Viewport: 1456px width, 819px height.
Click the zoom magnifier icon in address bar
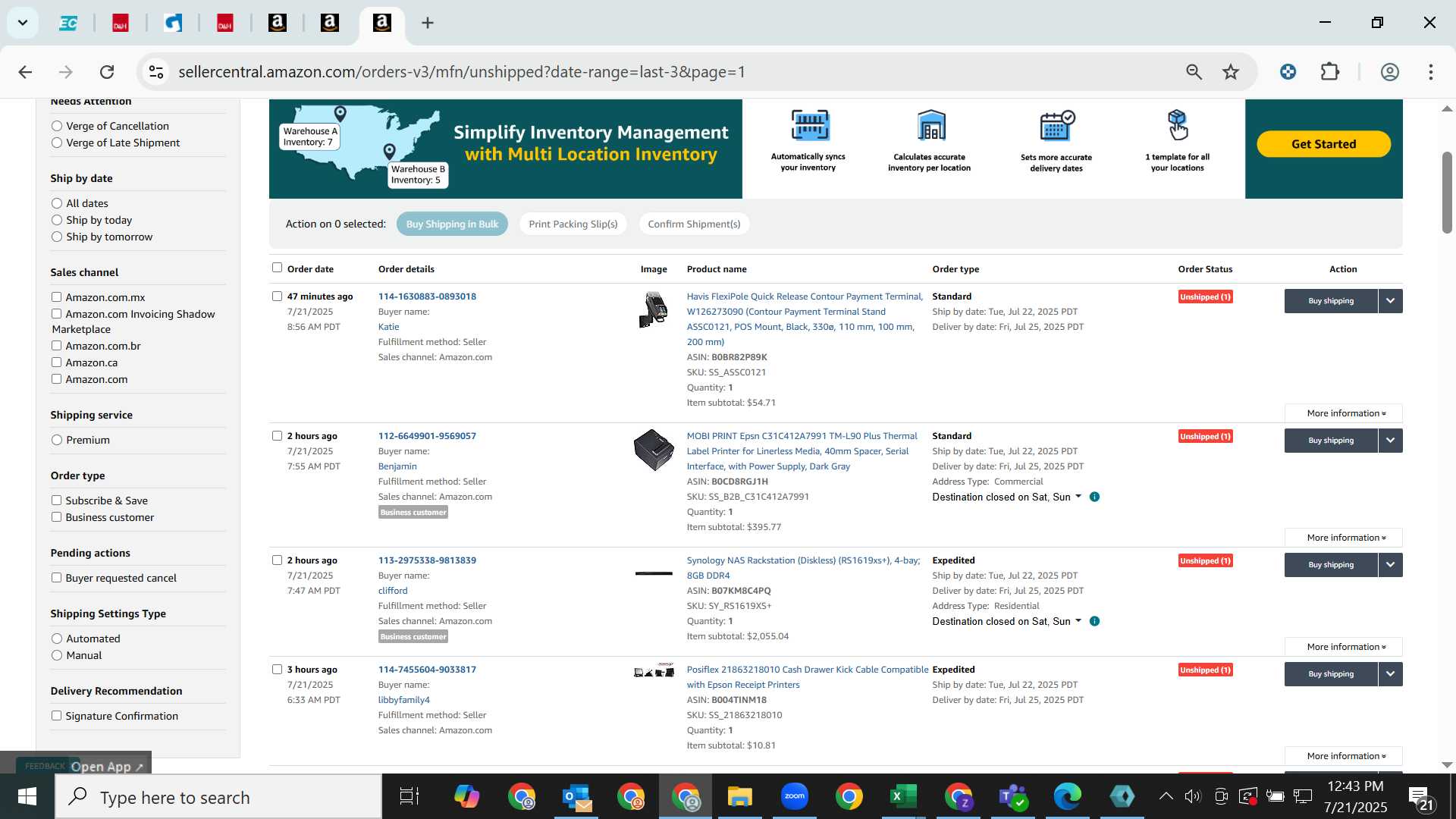click(1194, 72)
